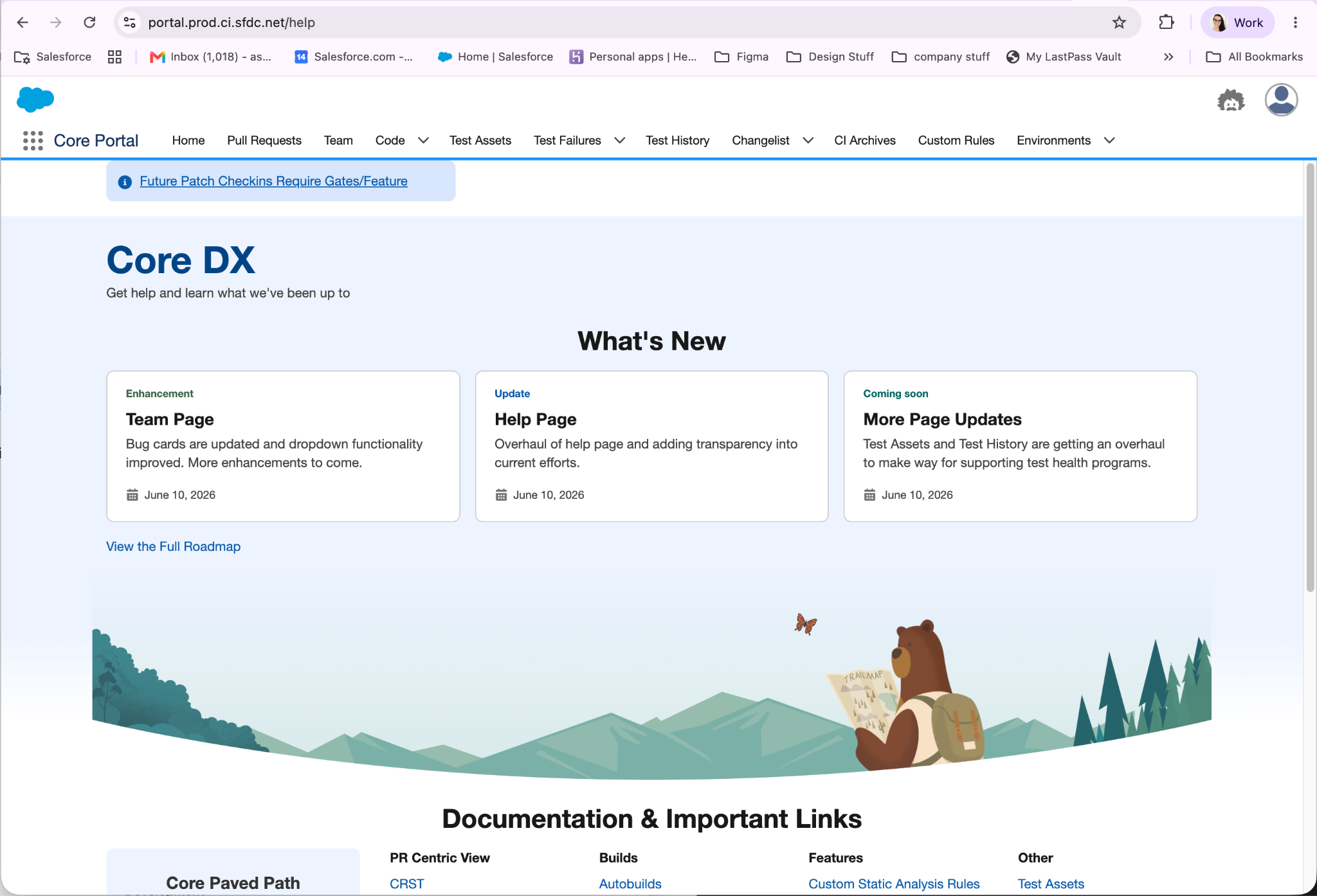
Task: Reload the current page
Action: coord(89,22)
